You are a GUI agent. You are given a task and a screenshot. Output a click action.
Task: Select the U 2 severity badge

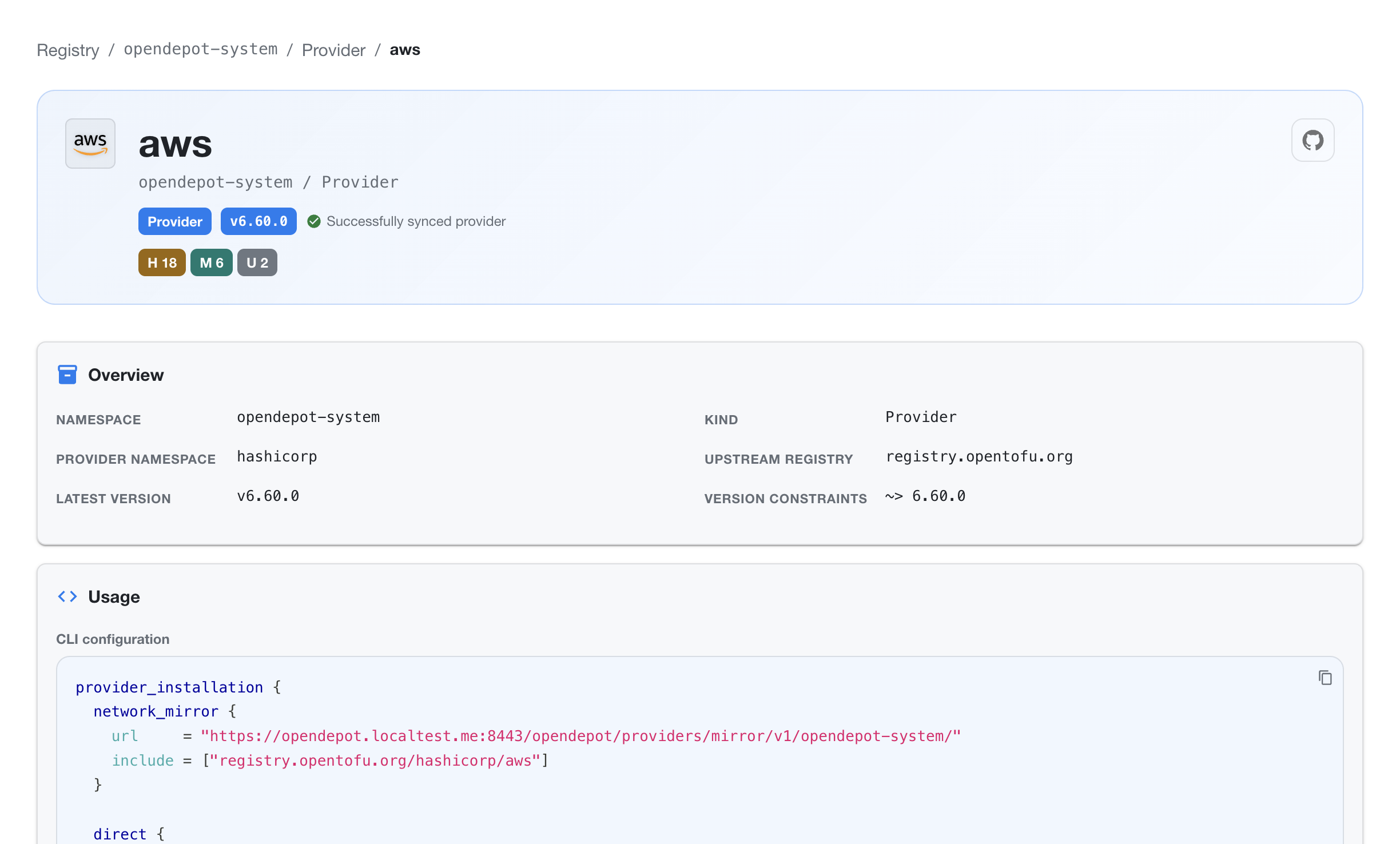click(x=257, y=262)
